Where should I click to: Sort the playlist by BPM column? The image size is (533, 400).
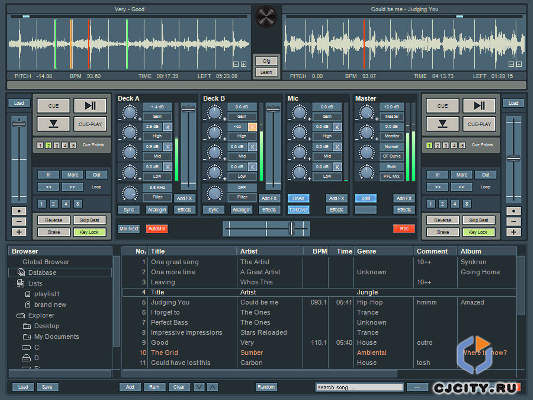pos(320,251)
